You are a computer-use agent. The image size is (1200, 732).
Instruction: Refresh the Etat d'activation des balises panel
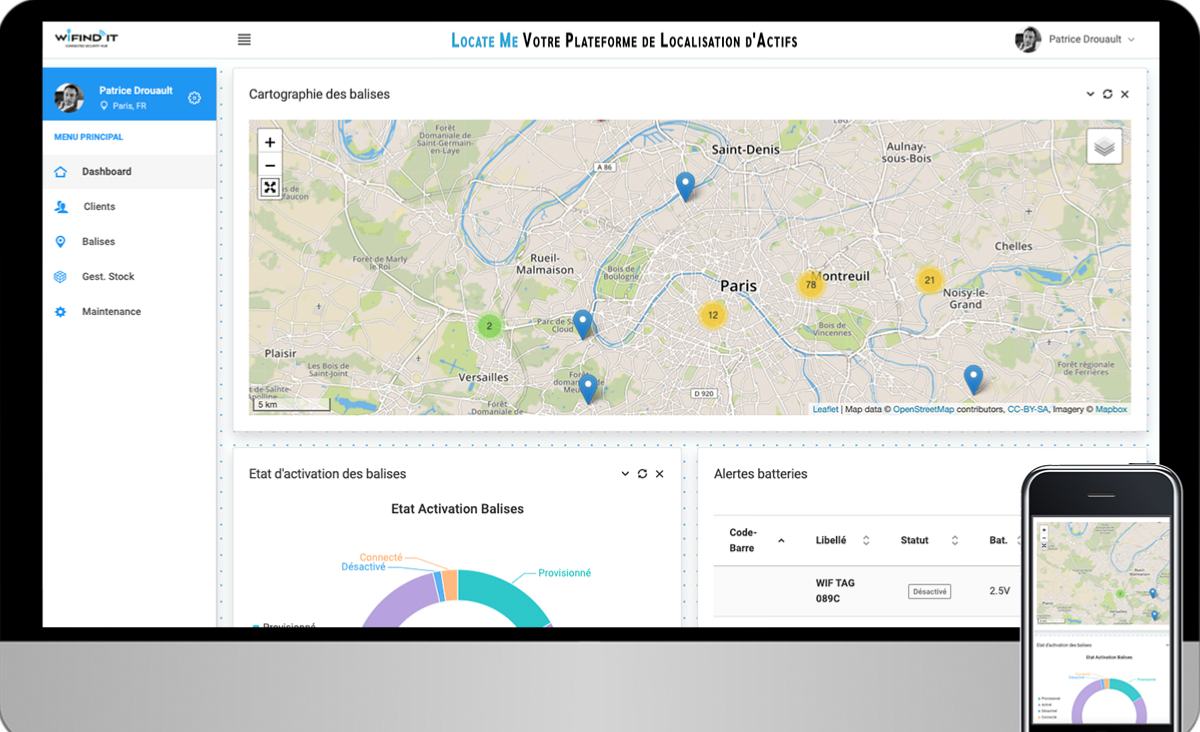click(642, 474)
